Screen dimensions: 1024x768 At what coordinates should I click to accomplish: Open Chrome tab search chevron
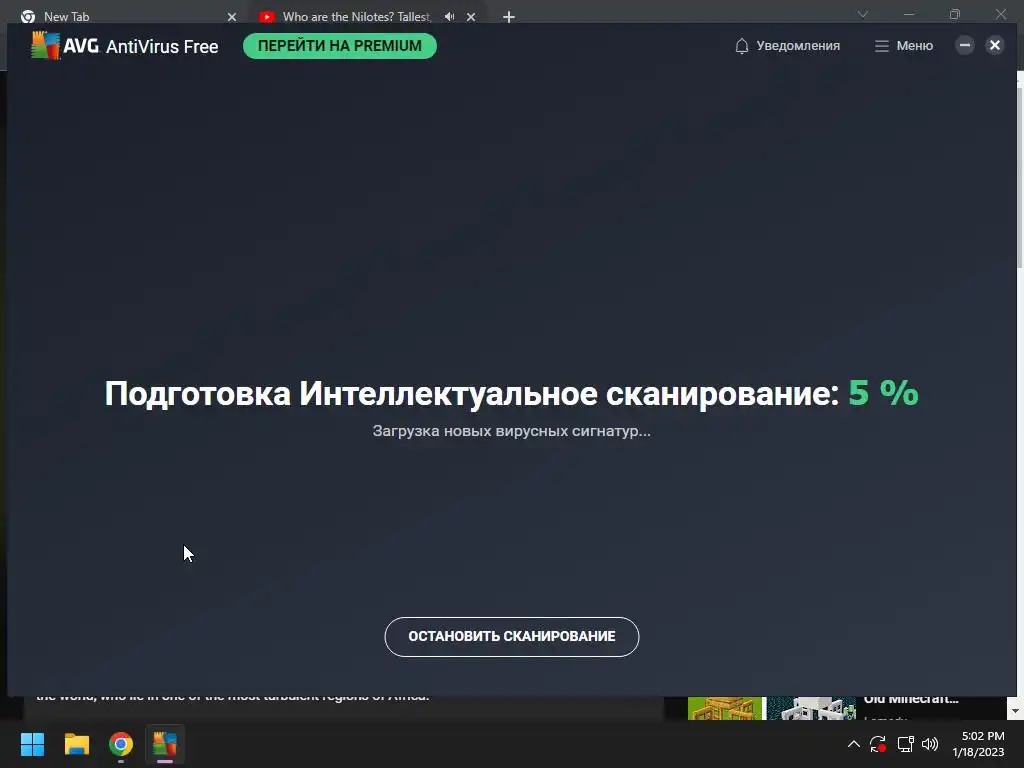863,14
